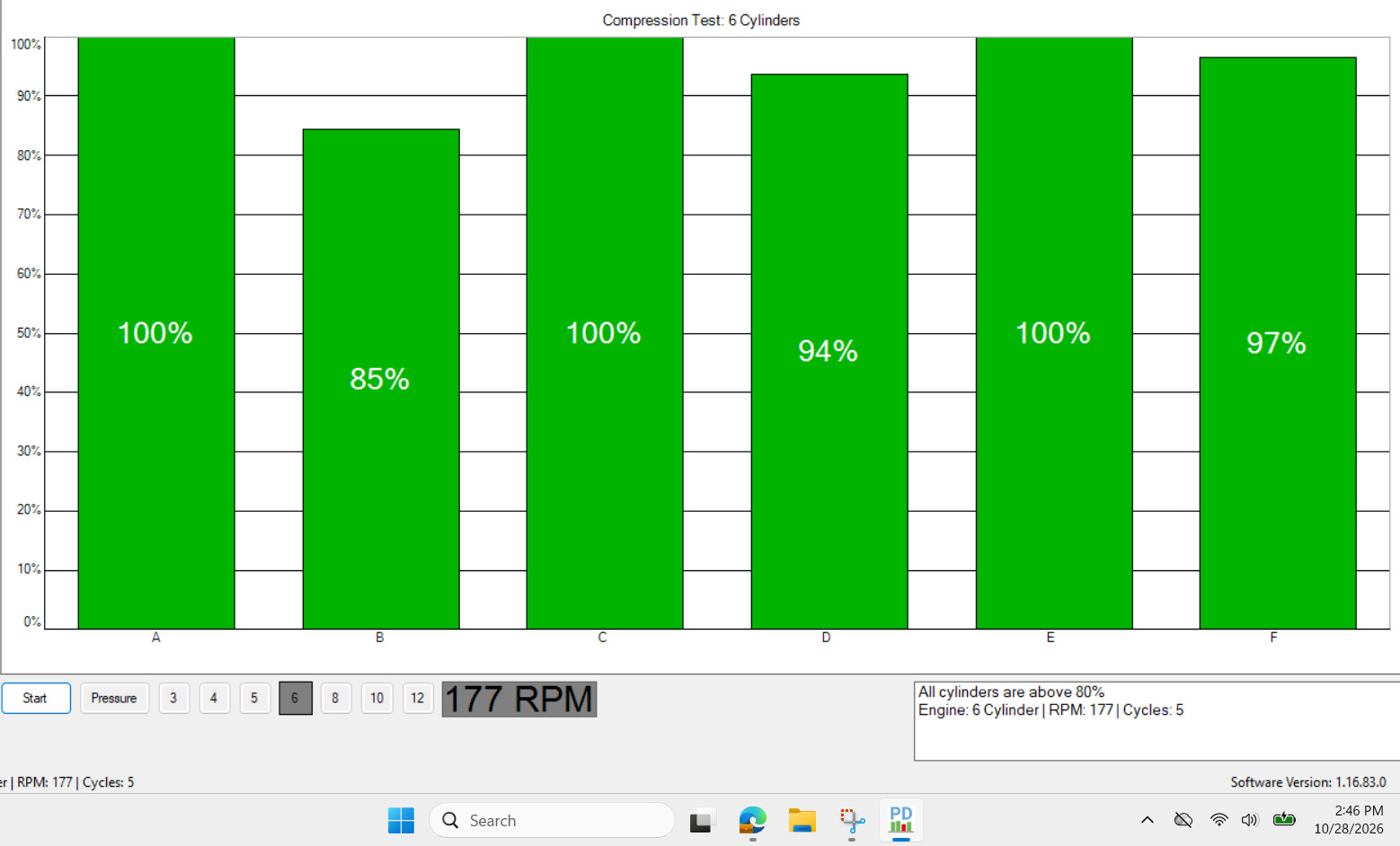
Task: Open Microsoft Edge from the taskbar
Action: (x=752, y=820)
